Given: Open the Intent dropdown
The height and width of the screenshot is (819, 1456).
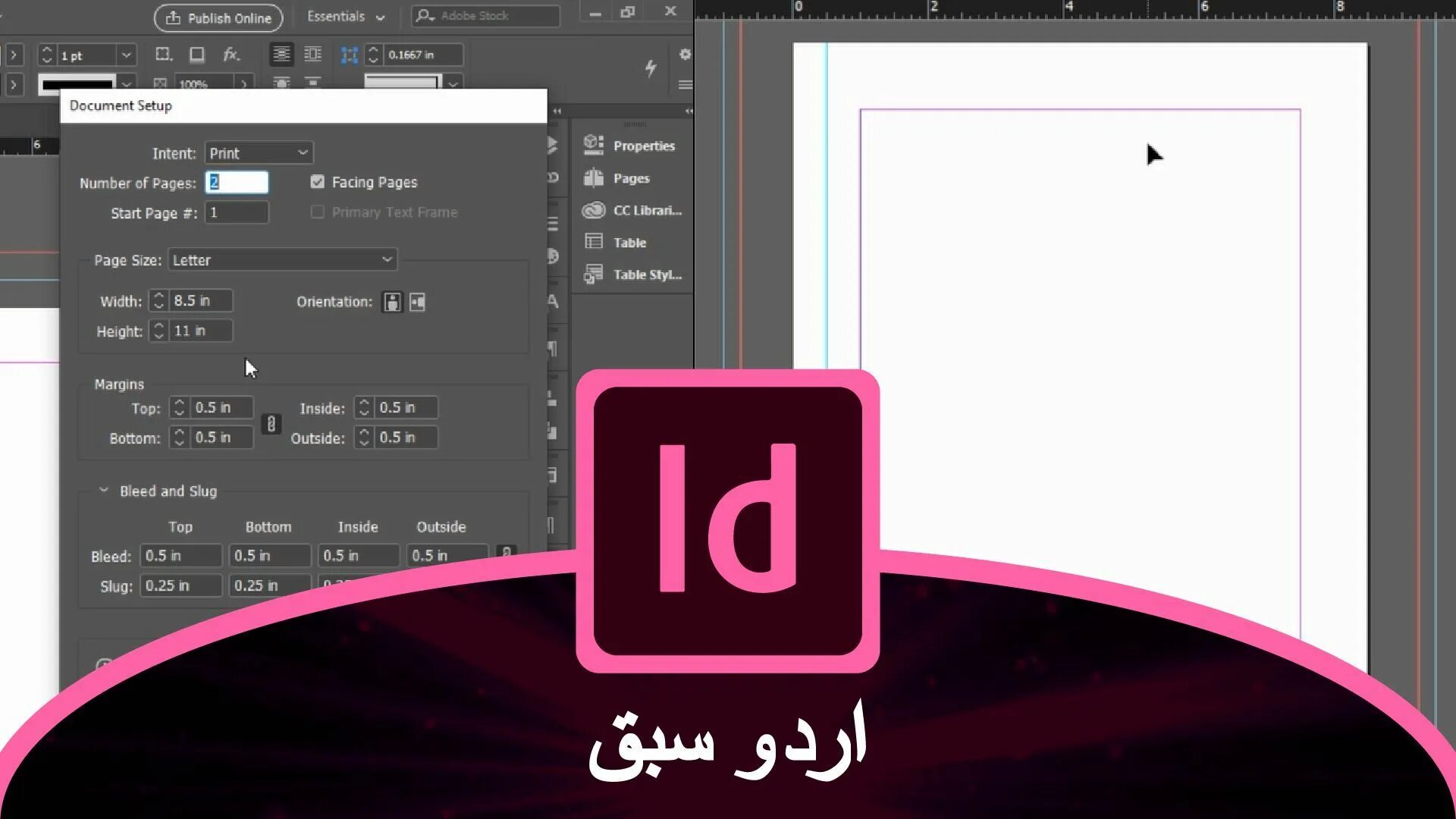Looking at the screenshot, I should click(x=259, y=153).
